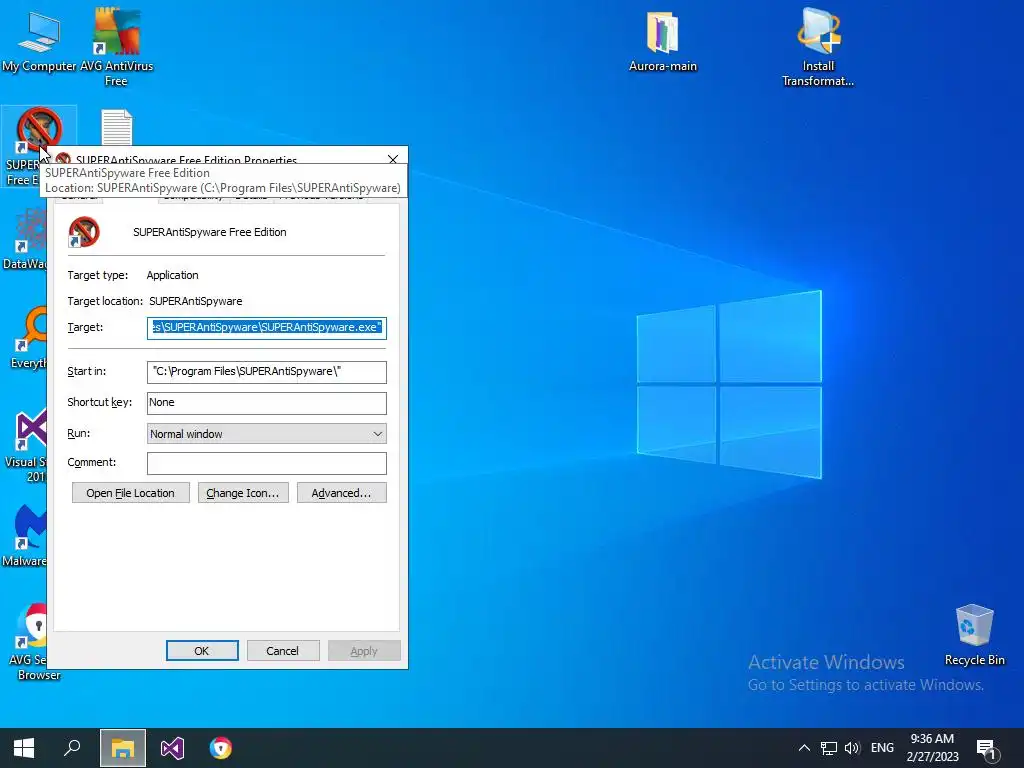Click the Start in field

[x=266, y=372]
